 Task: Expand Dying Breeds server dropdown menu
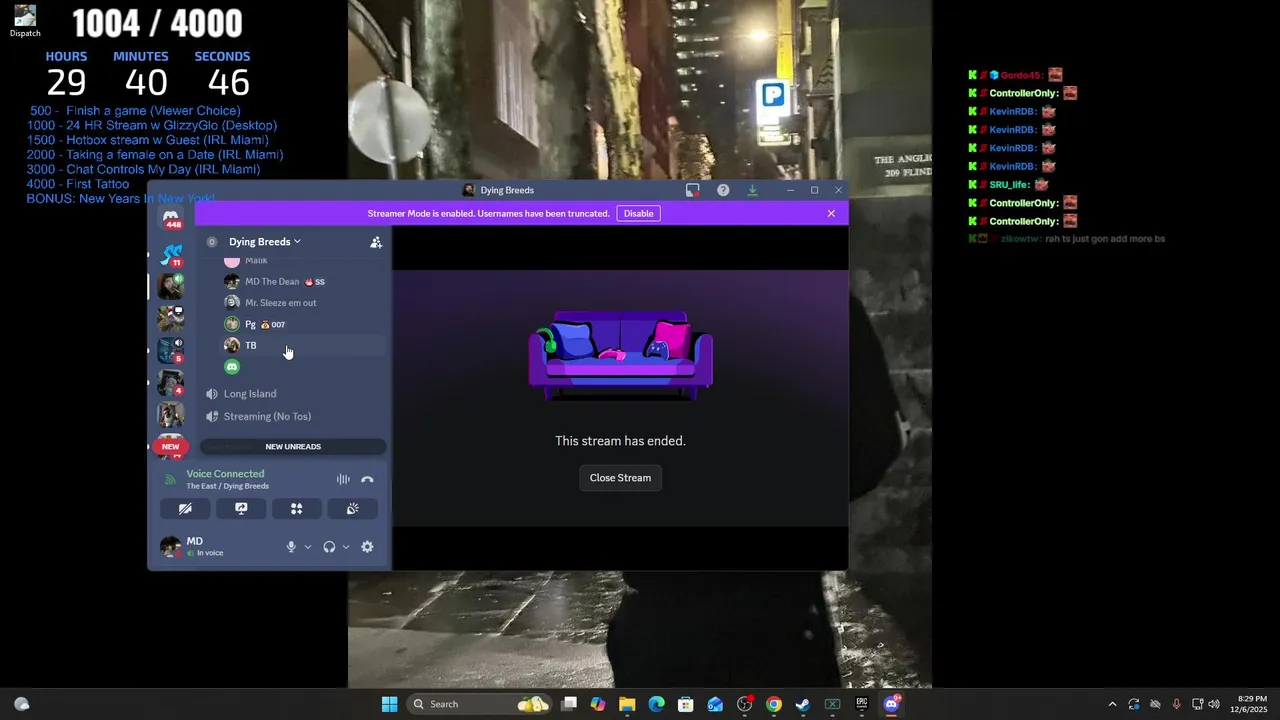(264, 242)
